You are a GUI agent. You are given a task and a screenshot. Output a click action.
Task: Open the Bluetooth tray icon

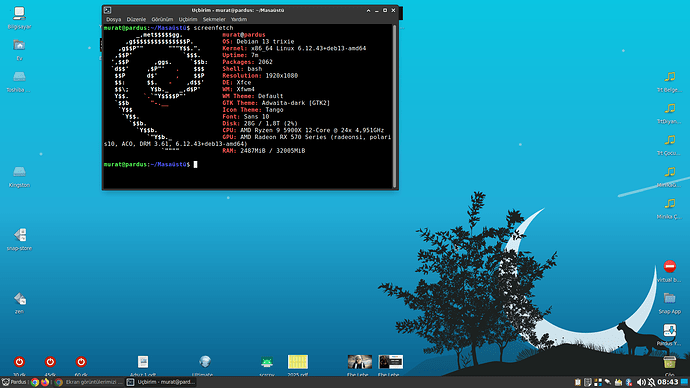click(x=629, y=382)
